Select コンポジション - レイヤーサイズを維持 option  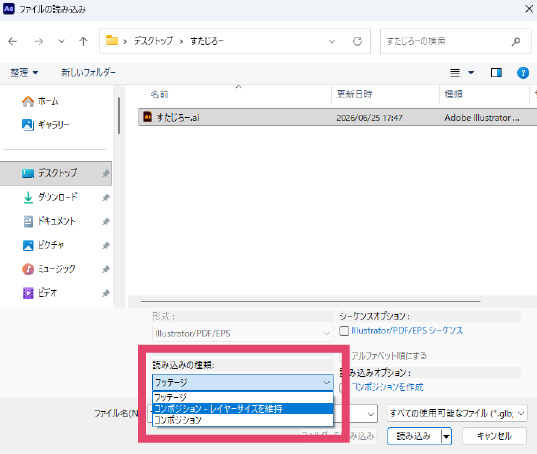pos(243,408)
